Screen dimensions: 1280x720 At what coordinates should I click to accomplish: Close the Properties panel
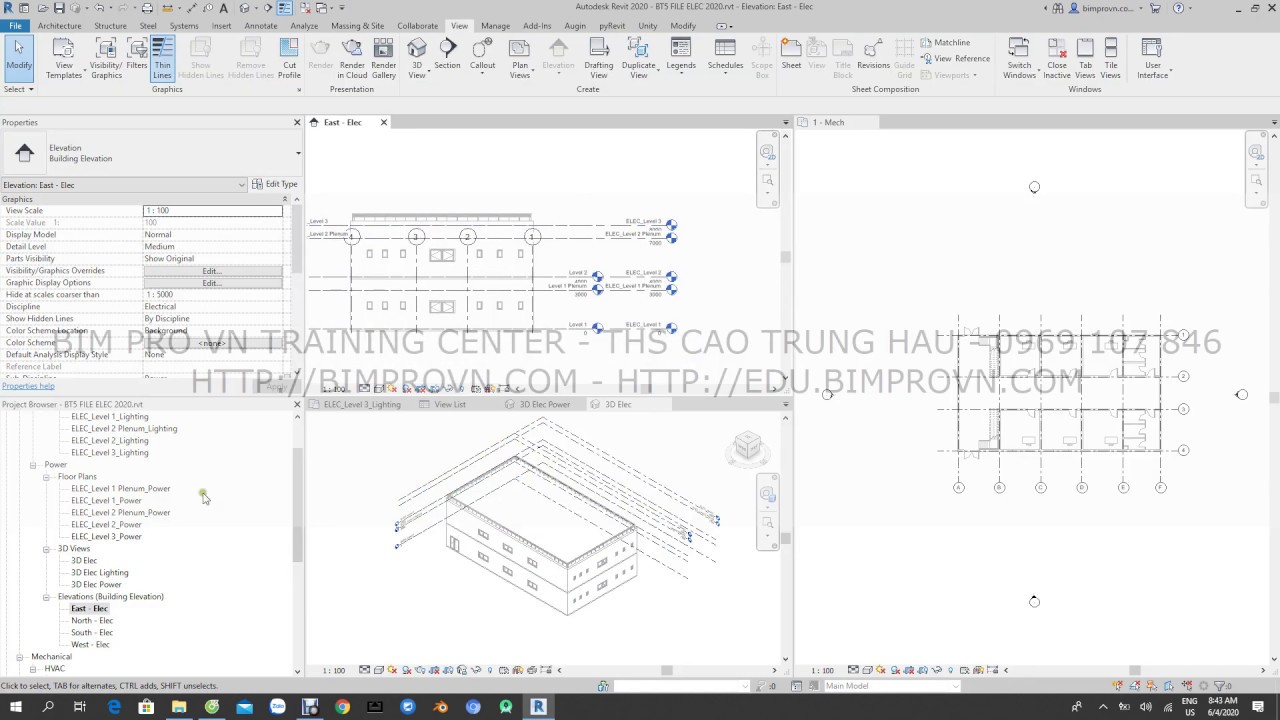[x=297, y=122]
